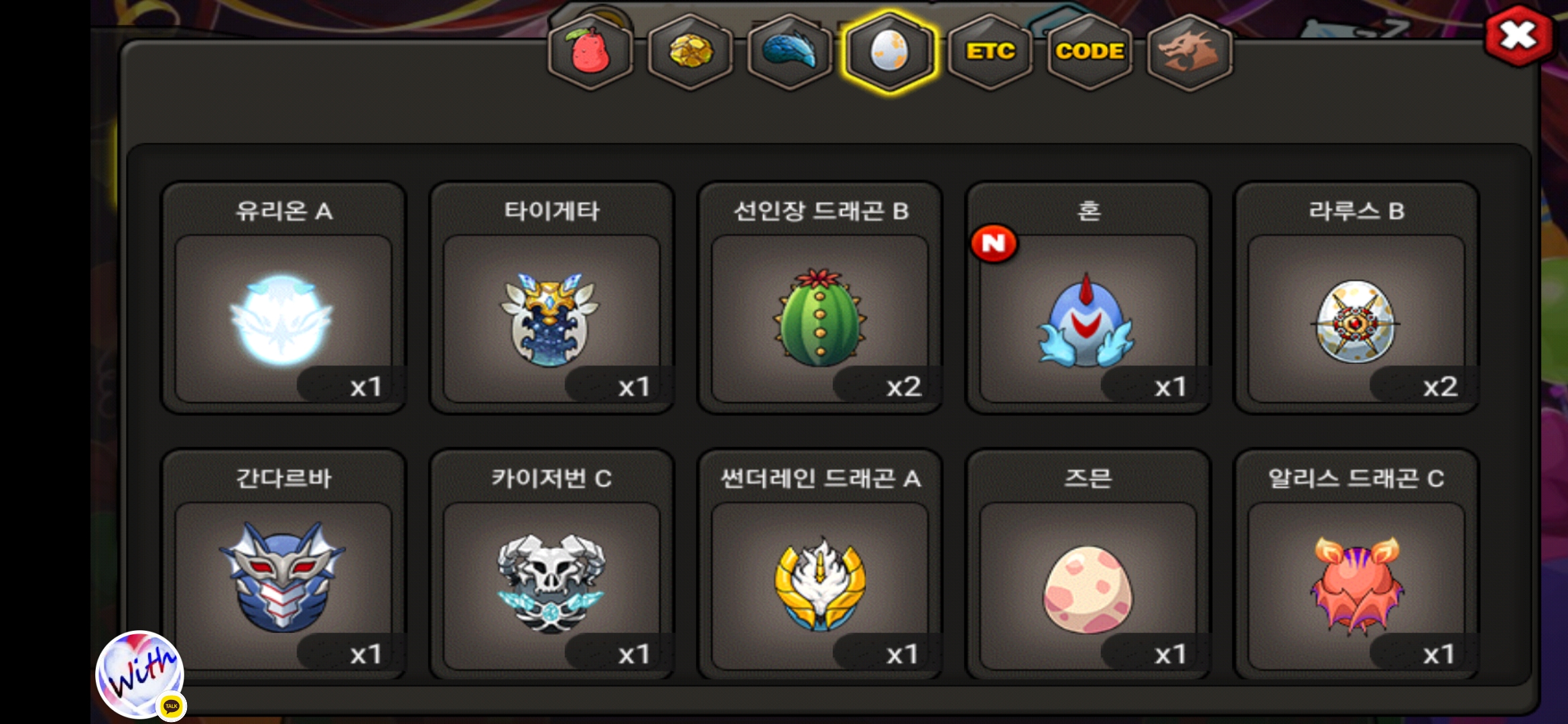Select the 알리스 드래곤 C egg

pos(1356,564)
